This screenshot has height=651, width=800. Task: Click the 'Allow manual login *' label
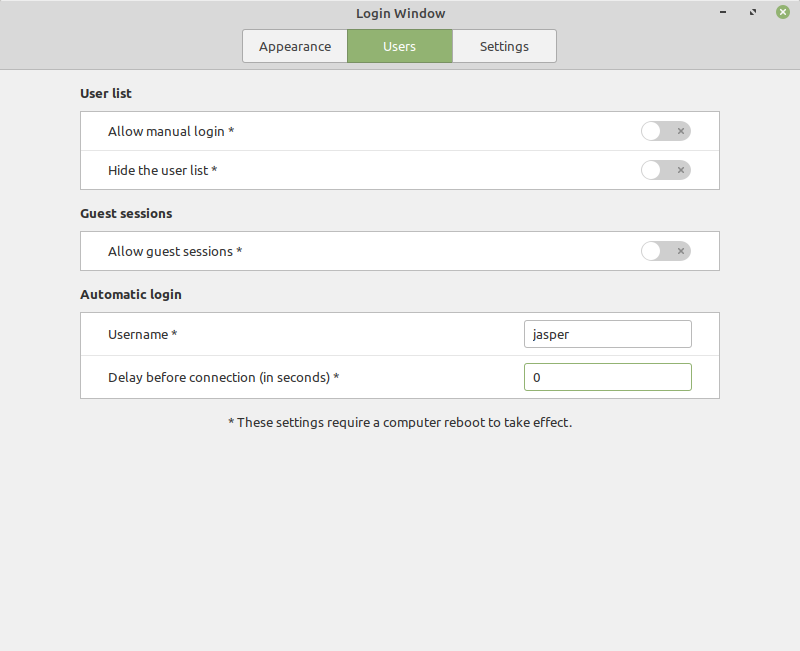(171, 132)
